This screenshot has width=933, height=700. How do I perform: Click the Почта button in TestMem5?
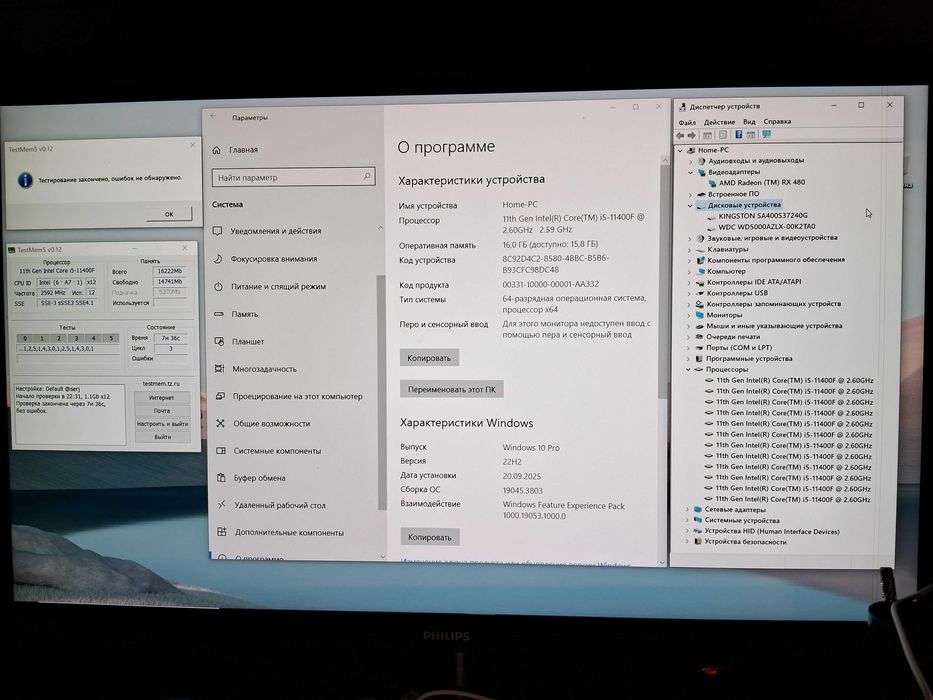pos(162,411)
